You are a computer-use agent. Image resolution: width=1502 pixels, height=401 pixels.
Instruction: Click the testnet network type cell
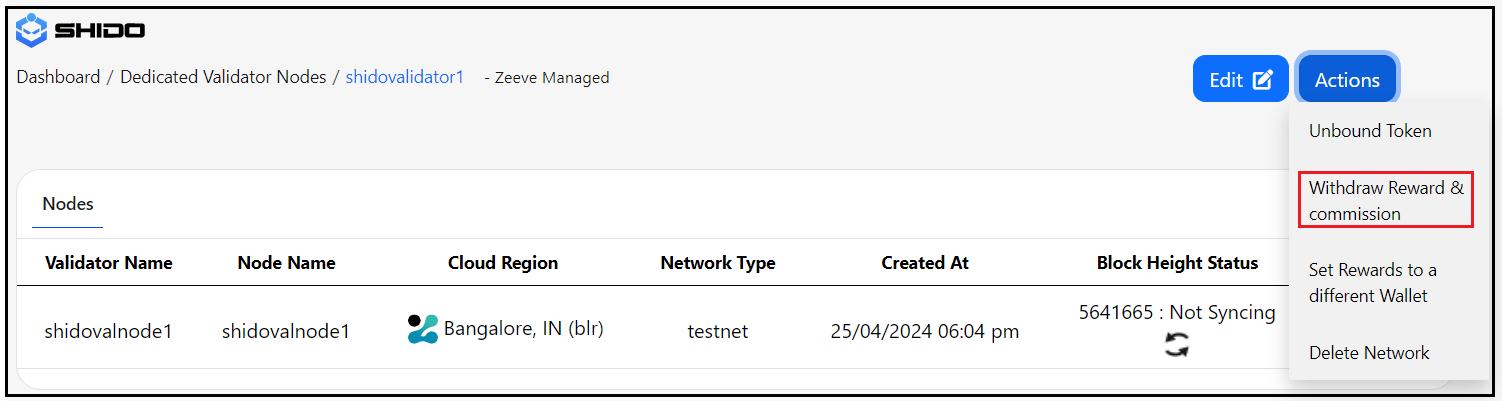point(717,331)
